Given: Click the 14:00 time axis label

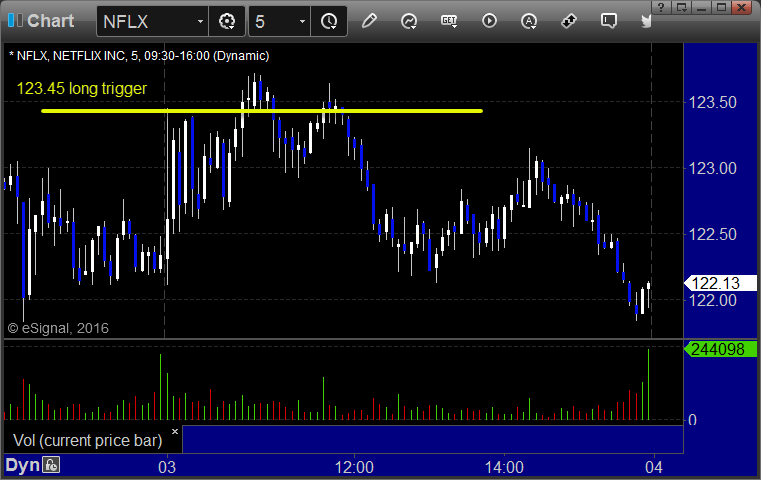Looking at the screenshot, I should (504, 467).
